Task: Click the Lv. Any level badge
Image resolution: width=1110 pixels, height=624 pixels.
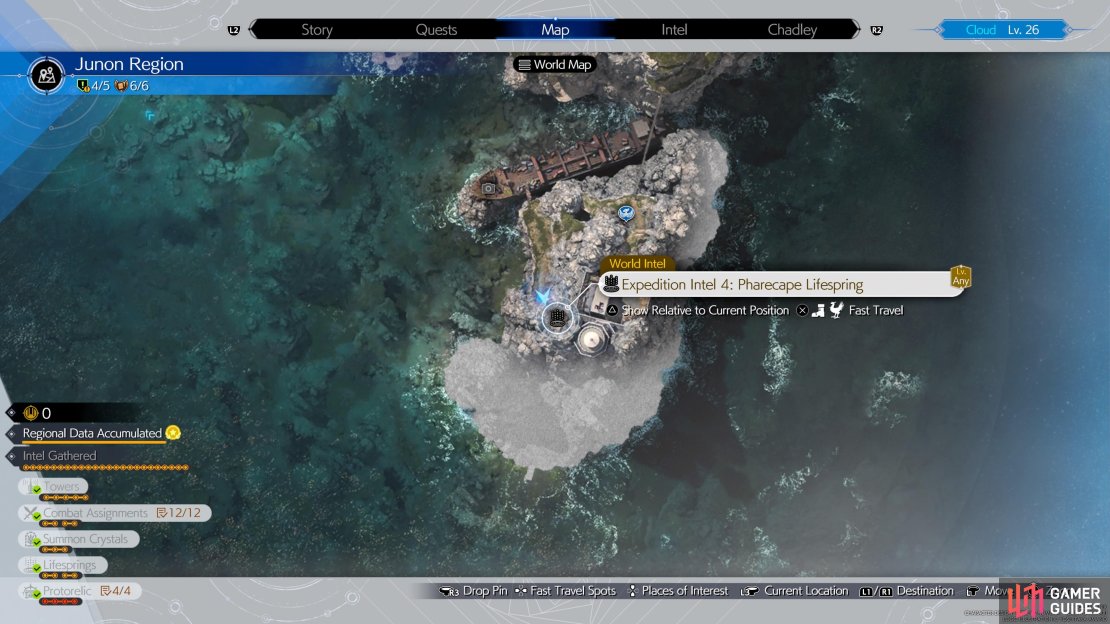Action: (961, 276)
